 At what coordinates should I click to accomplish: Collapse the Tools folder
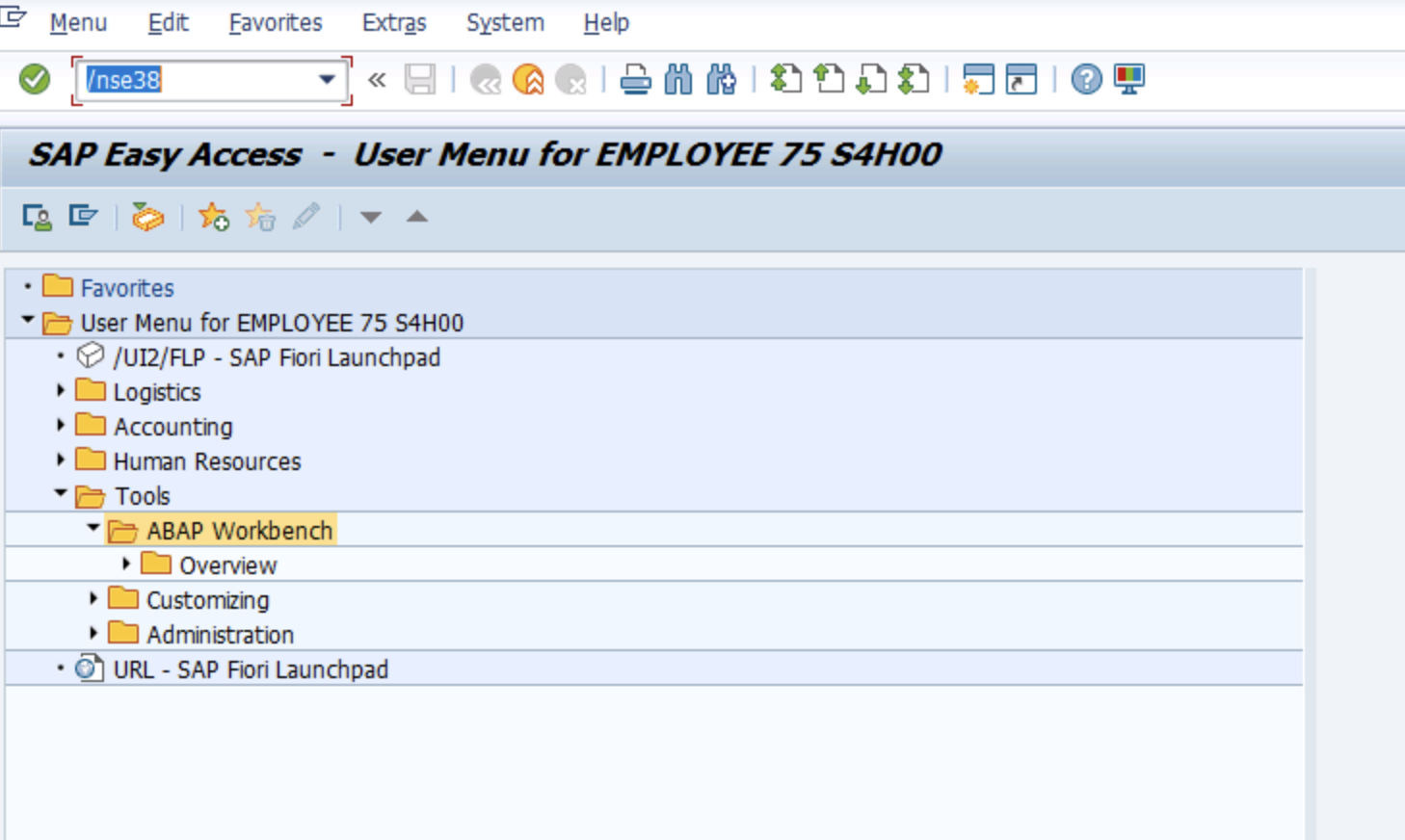tap(60, 493)
